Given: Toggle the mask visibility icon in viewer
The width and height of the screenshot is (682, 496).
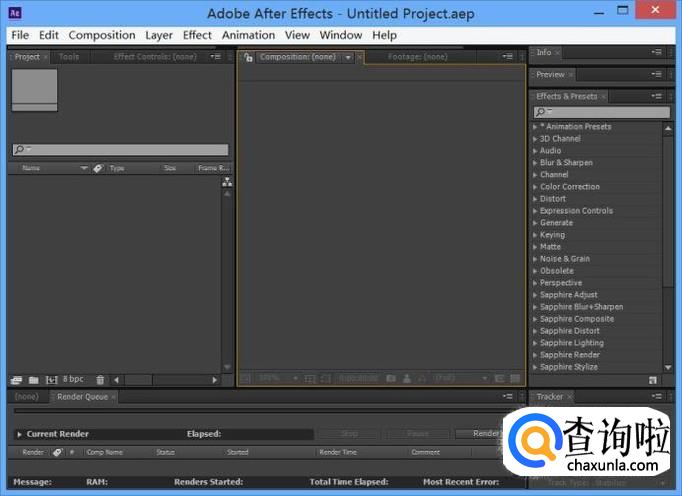Looking at the screenshot, I should 326,379.
